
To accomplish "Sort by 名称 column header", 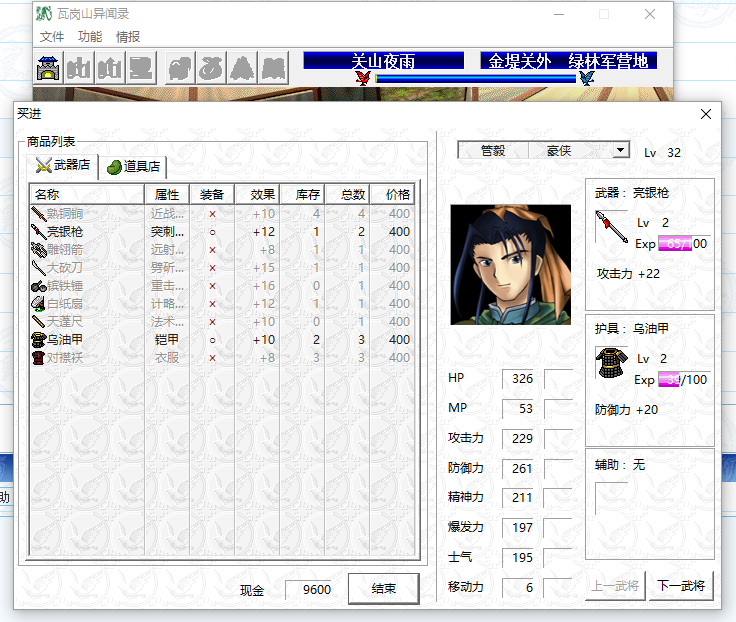I will (87, 194).
